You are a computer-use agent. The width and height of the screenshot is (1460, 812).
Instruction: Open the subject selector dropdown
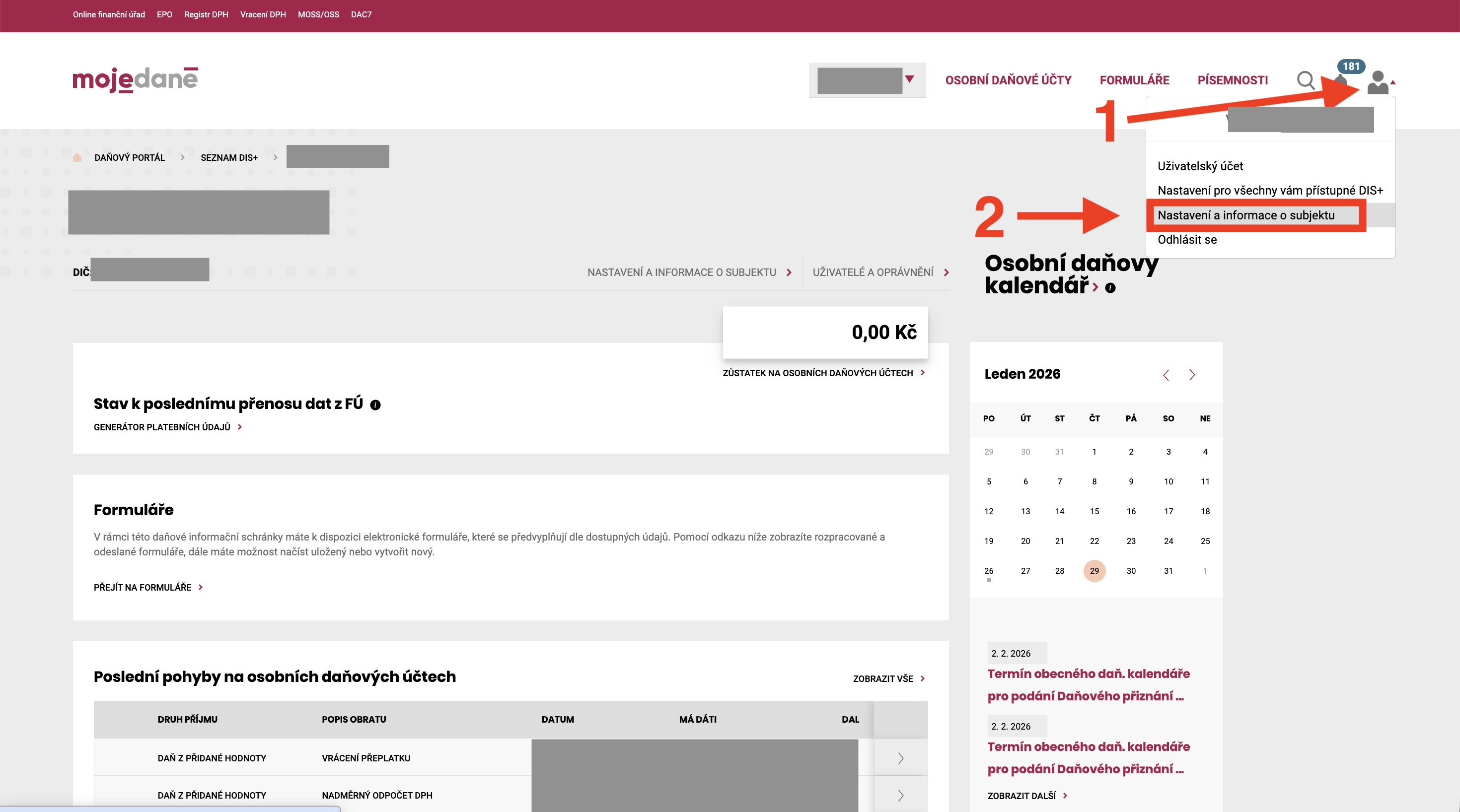(x=867, y=80)
